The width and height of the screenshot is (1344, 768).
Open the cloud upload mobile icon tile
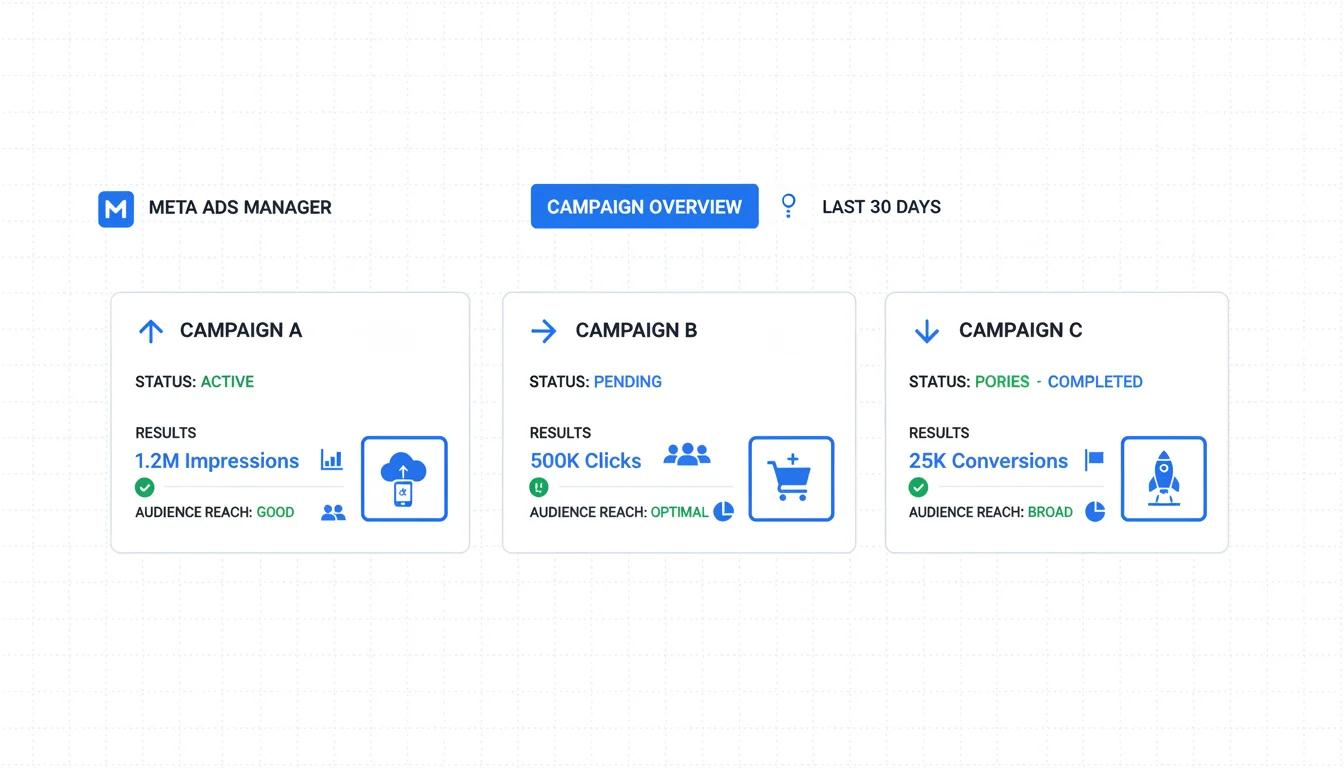pyautogui.click(x=404, y=479)
